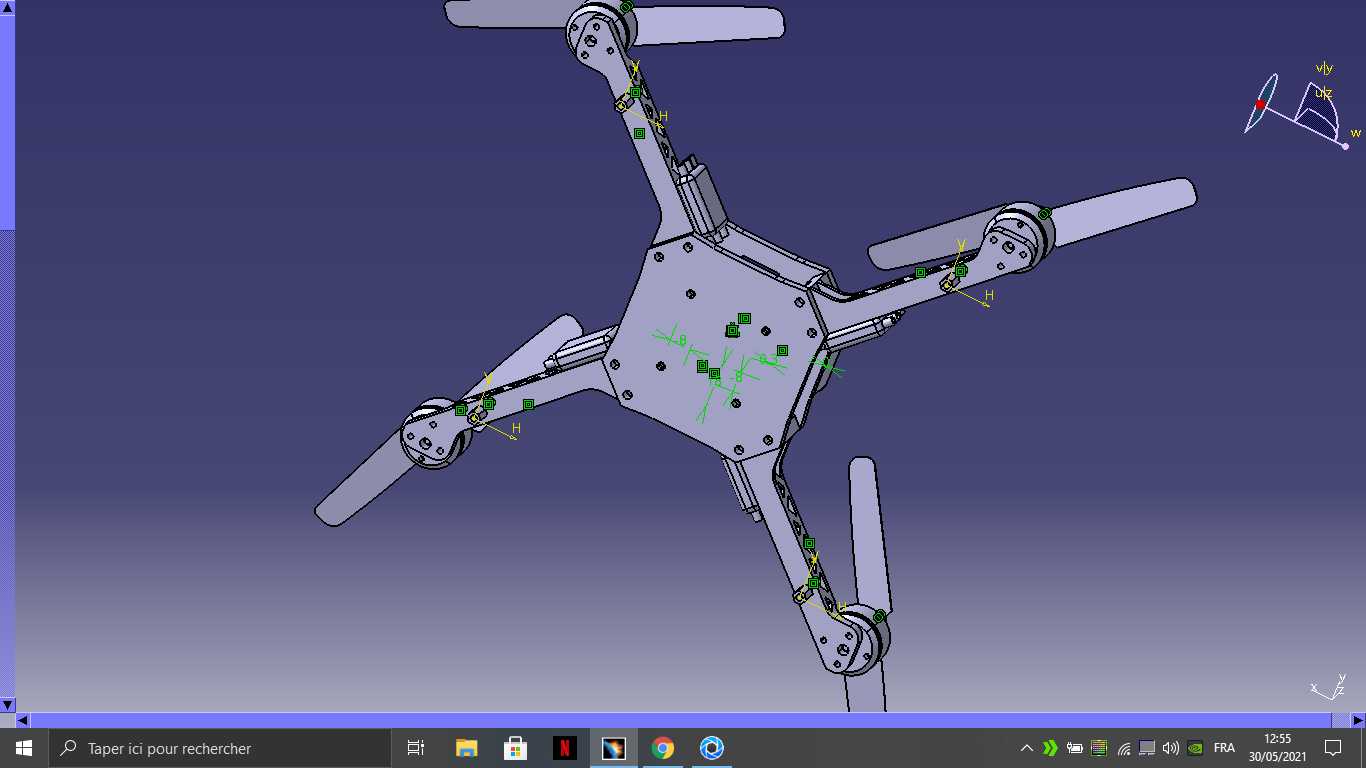
Task: Click the vertical scrollbar up arrow
Action: point(7,8)
